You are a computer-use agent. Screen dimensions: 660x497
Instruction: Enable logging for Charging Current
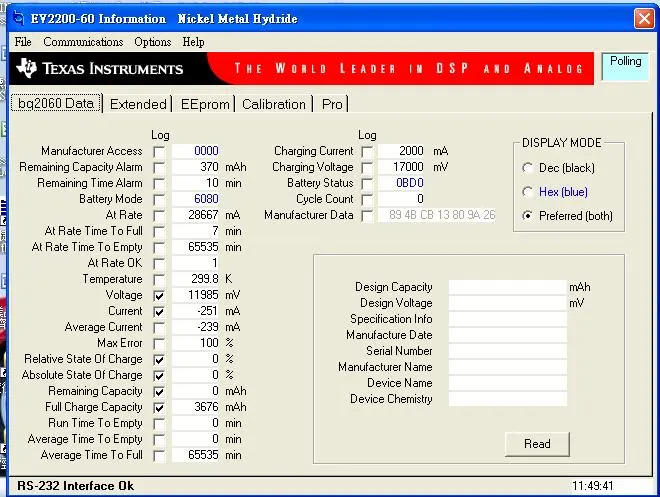click(367, 151)
